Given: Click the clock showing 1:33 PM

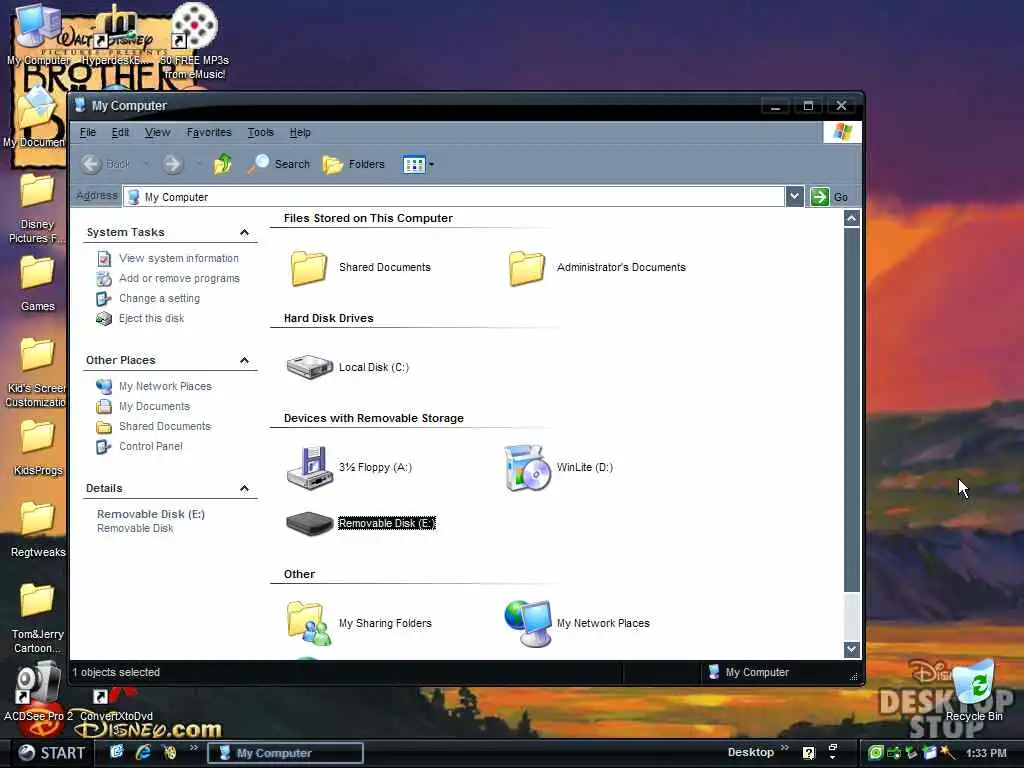Looking at the screenshot, I should [x=986, y=753].
